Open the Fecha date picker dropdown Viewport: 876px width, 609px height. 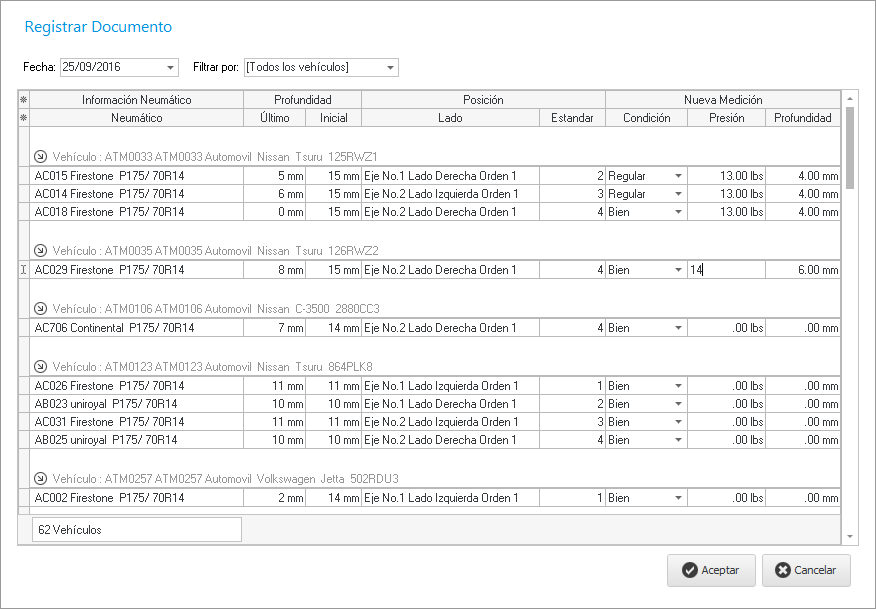(x=170, y=68)
